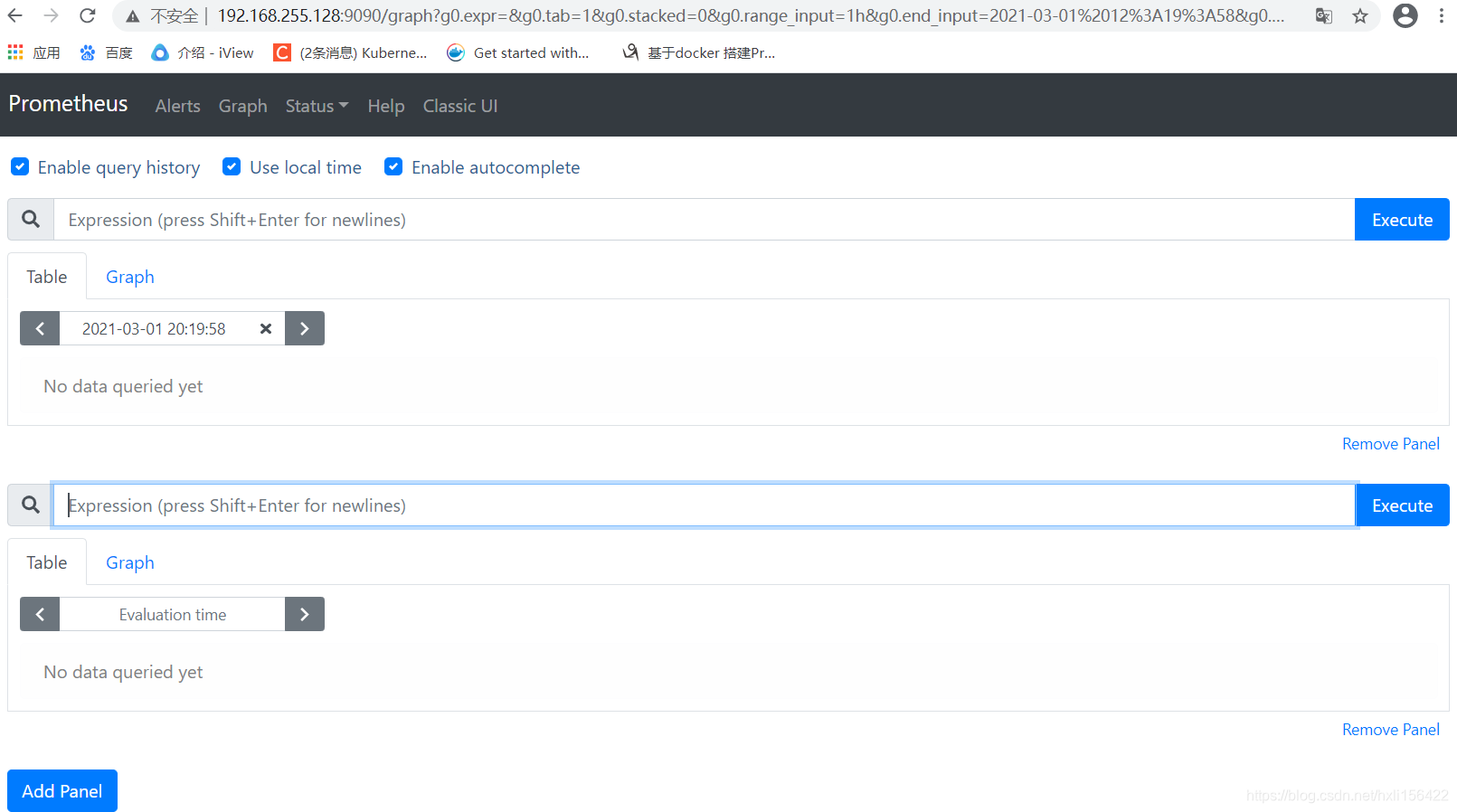The height and width of the screenshot is (812, 1457).
Task: Select the Table tab in second panel
Action: point(47,562)
